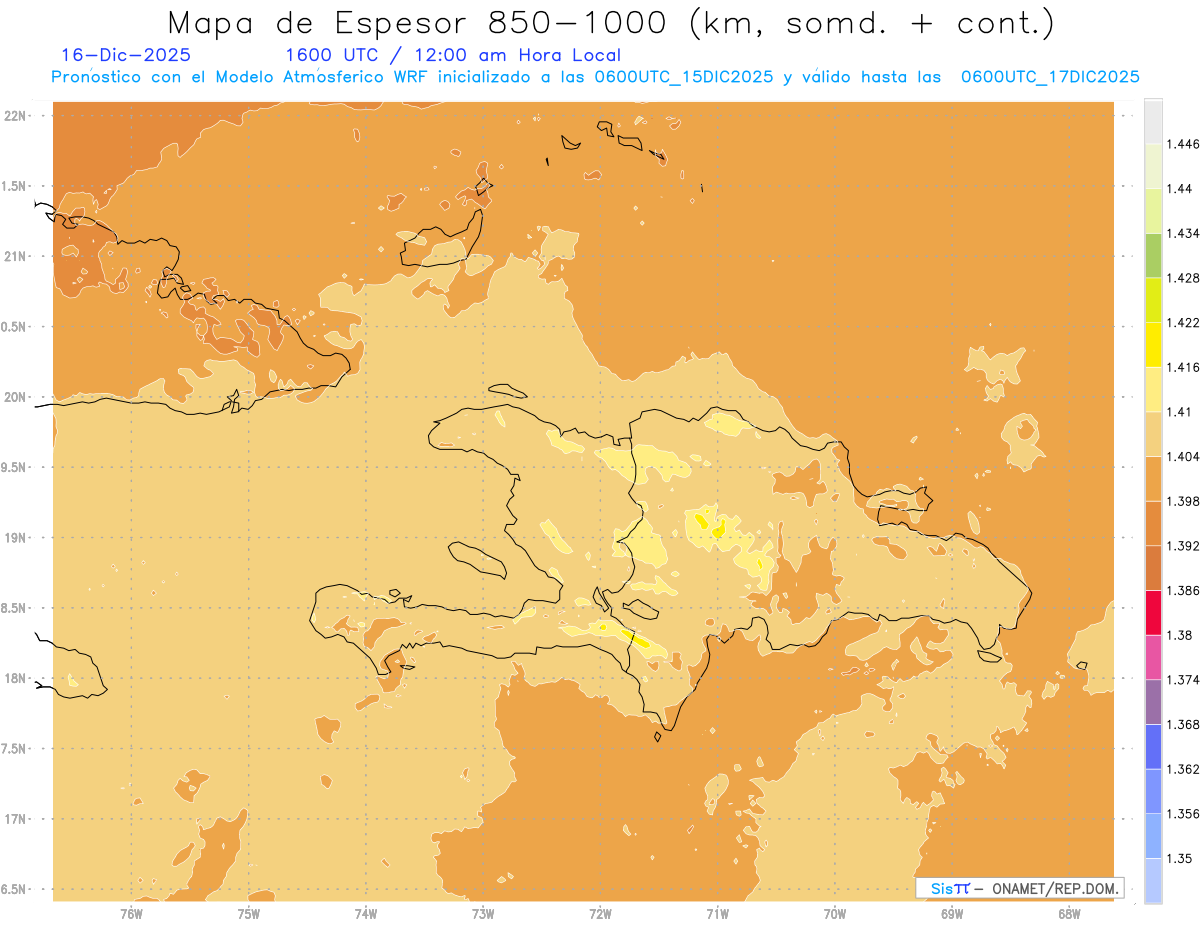Click the longitude label '69W'
This screenshot has height=927, width=1200.
point(952,913)
